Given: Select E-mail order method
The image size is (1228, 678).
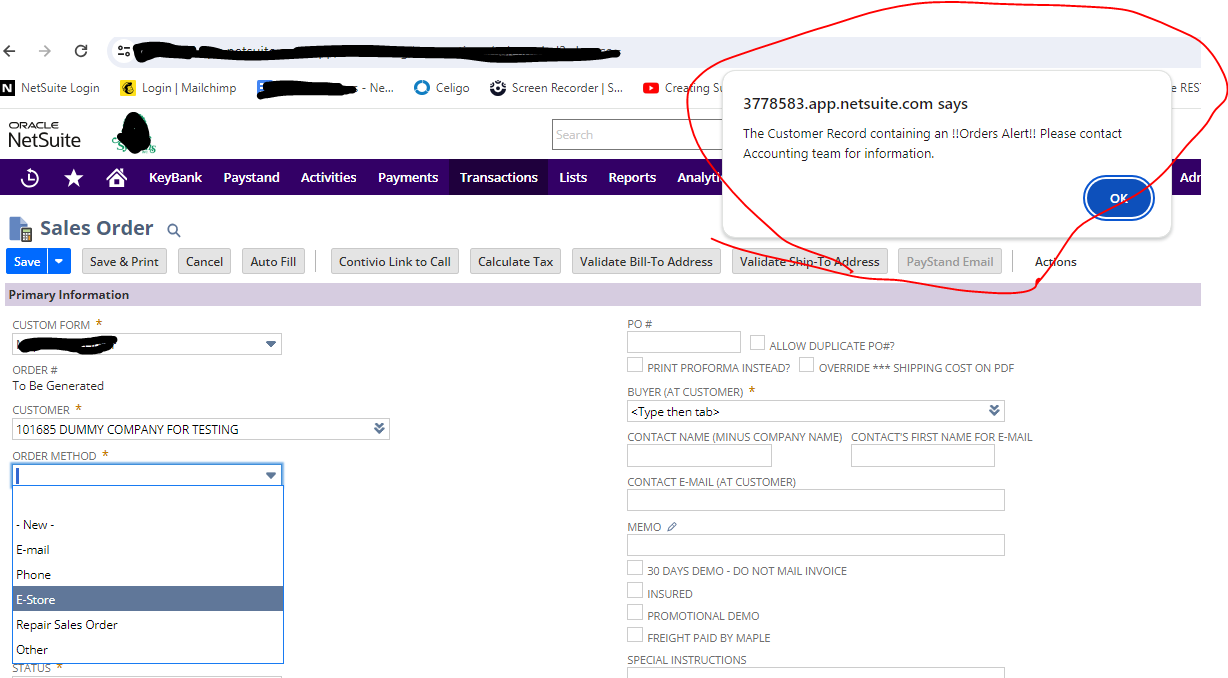Looking at the screenshot, I should tap(148, 549).
